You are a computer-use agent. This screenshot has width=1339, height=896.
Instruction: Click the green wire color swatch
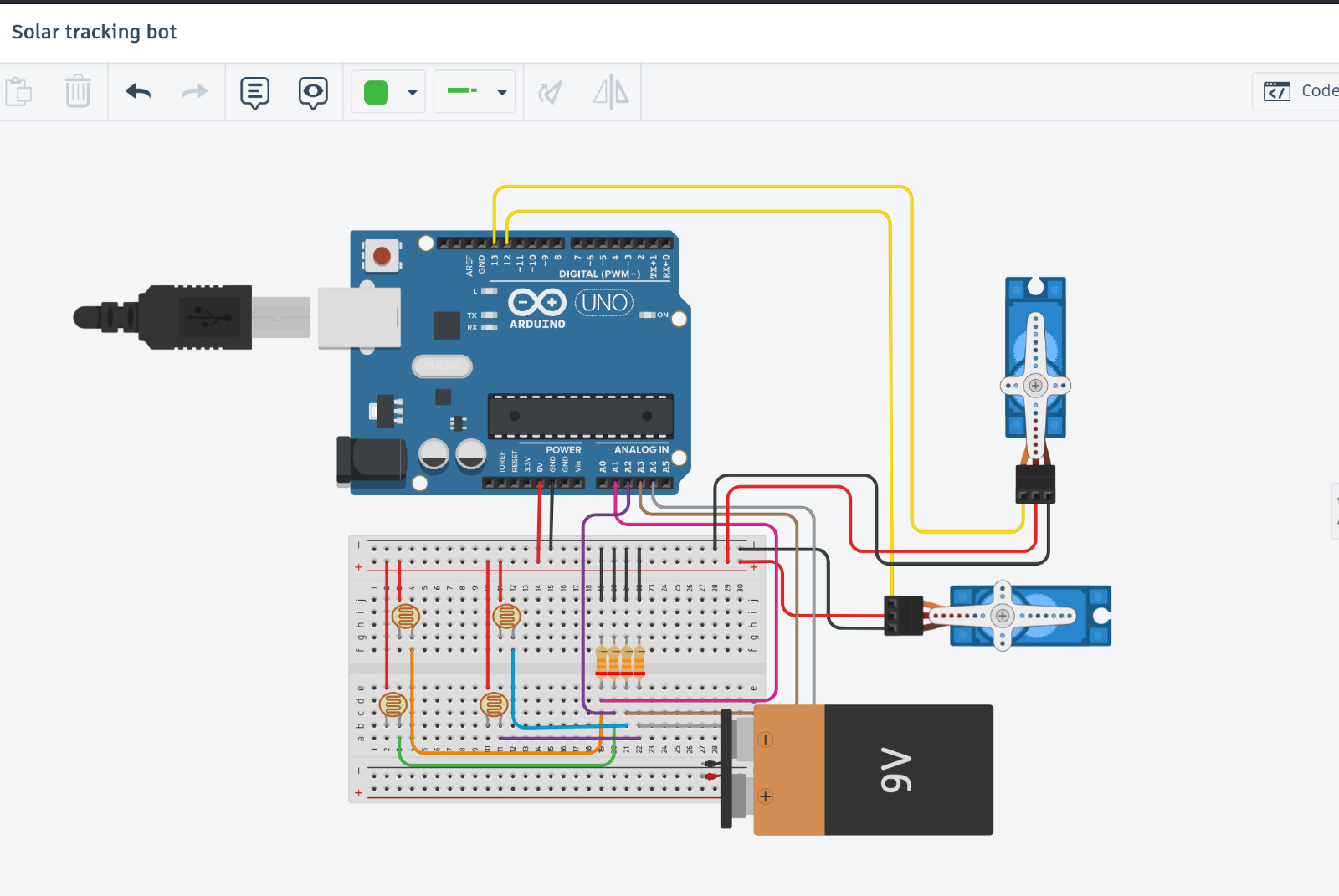376,92
